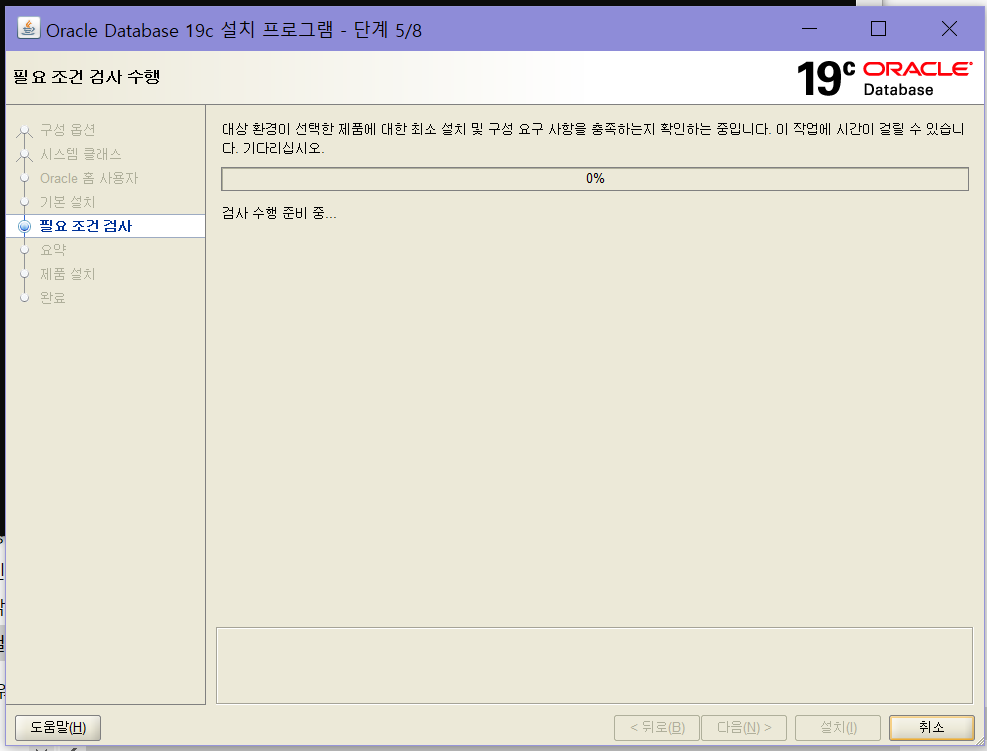Click the Oracle 19c Database logo
Image resolution: width=987 pixels, height=751 pixels.
click(884, 79)
